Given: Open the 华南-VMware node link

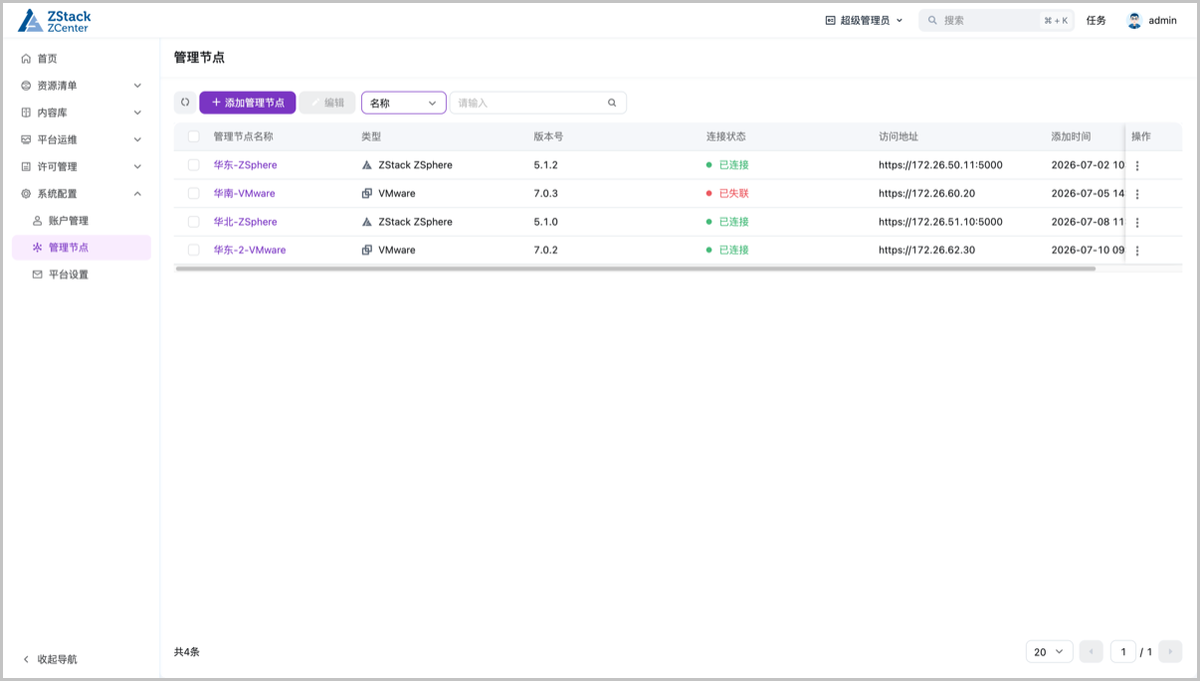Looking at the screenshot, I should pos(244,193).
